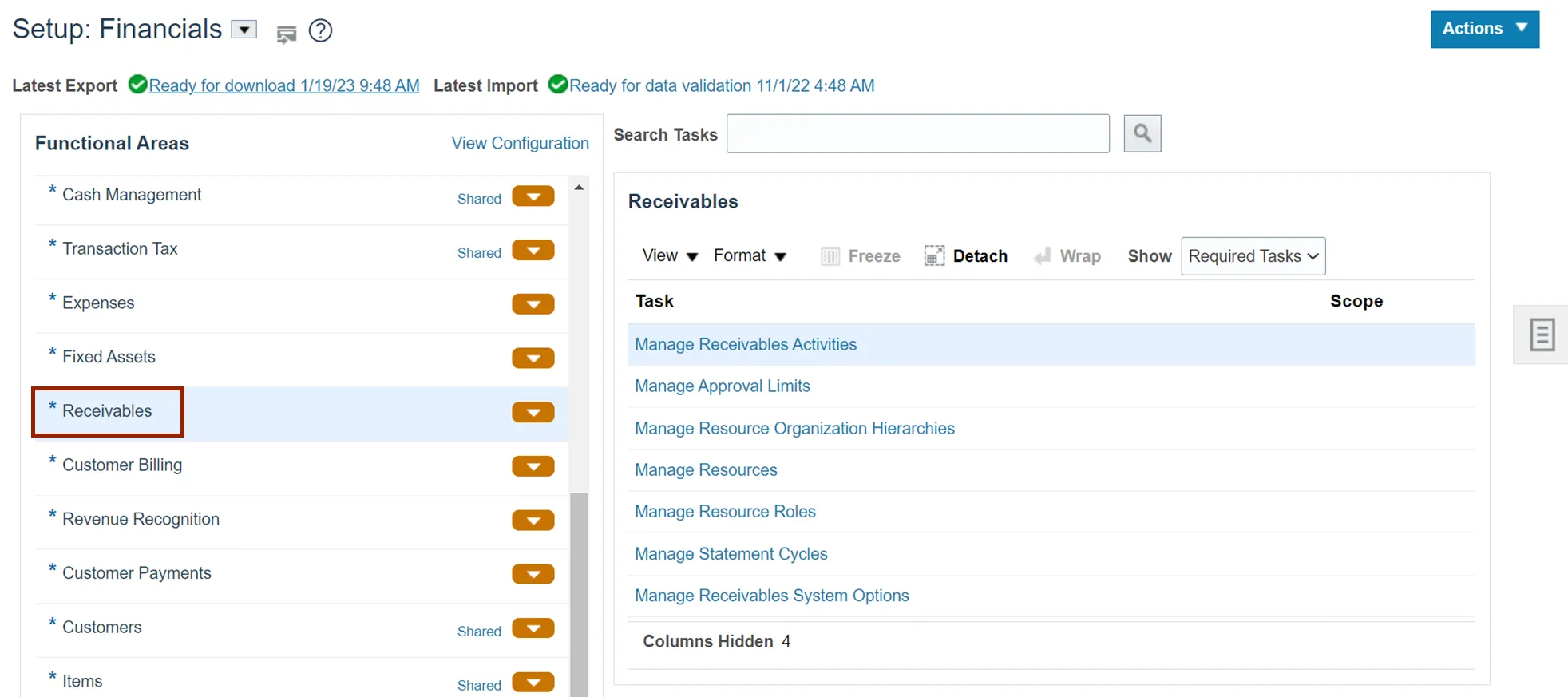Click inside the Search Tasks input field
Screen dimensions: 1568x697
pos(917,134)
